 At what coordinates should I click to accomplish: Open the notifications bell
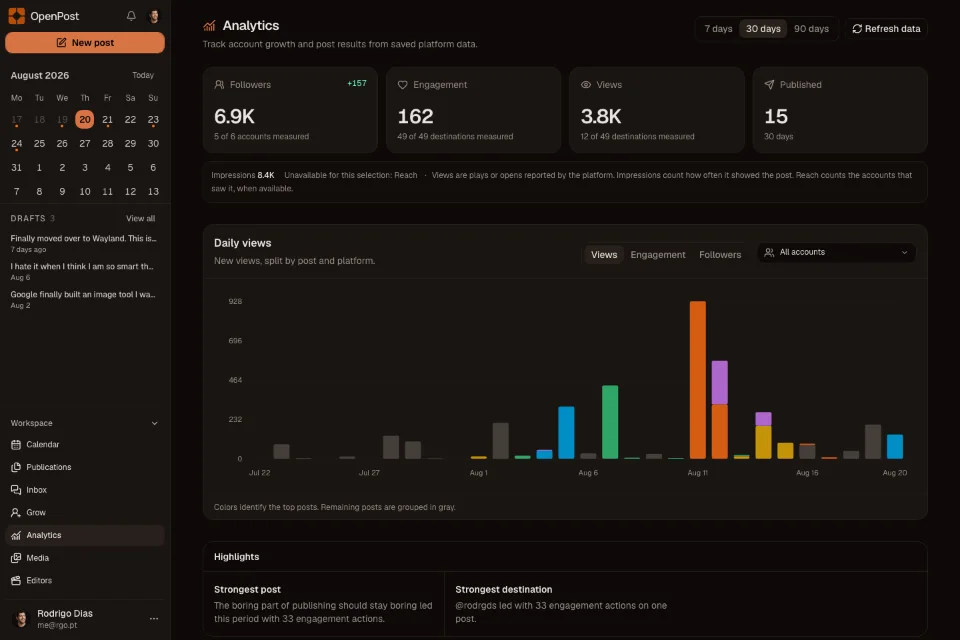tap(131, 16)
